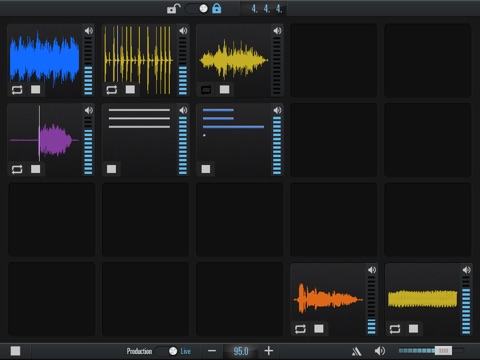This screenshot has height=360, width=480.
Task: Click the master volume slider handle
Action: (x=443, y=351)
